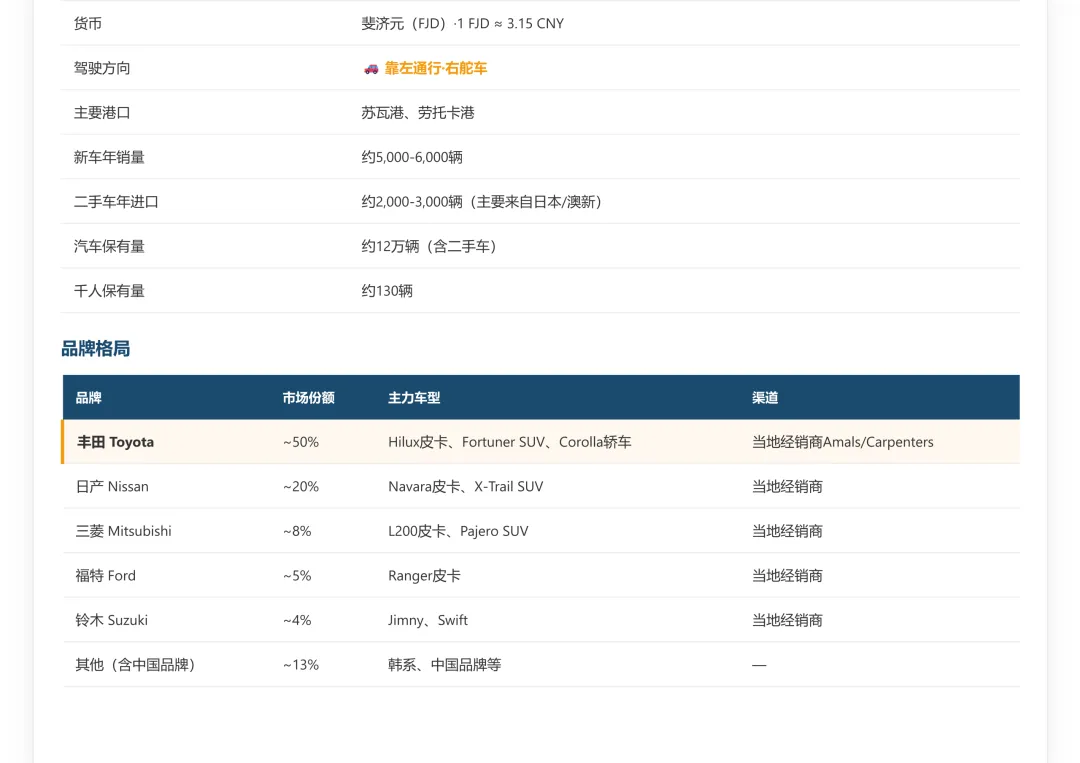Click the 千人保有量 label
1080x763 pixels.
coord(109,291)
